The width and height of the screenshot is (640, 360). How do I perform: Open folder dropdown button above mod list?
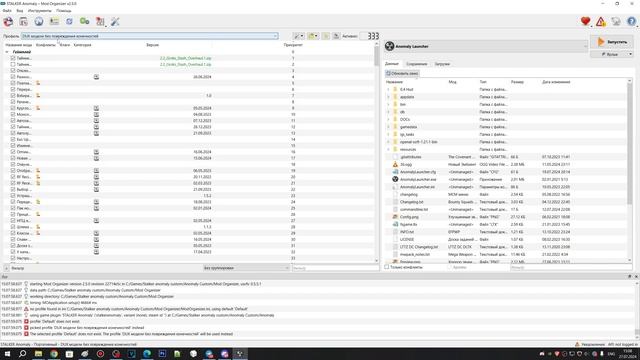(313, 36)
